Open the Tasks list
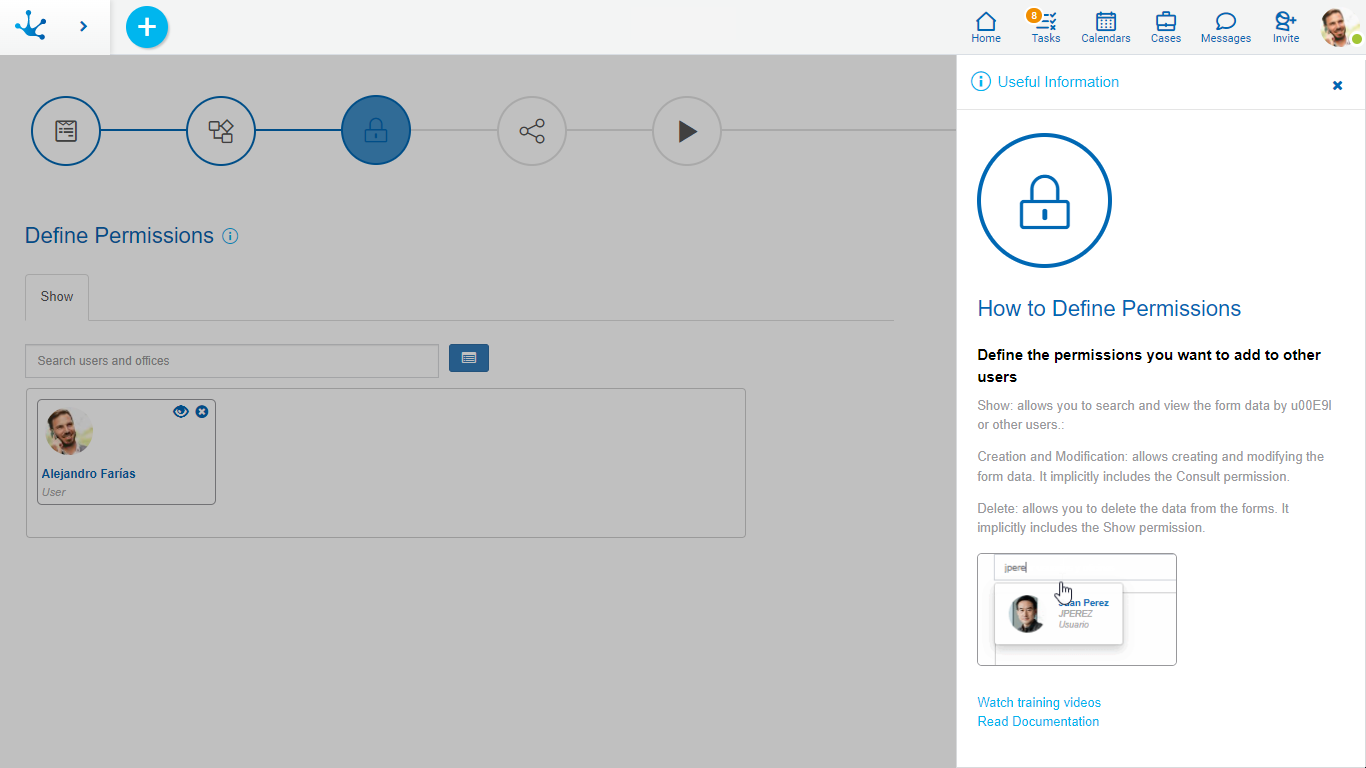1366x768 pixels. [1045, 27]
